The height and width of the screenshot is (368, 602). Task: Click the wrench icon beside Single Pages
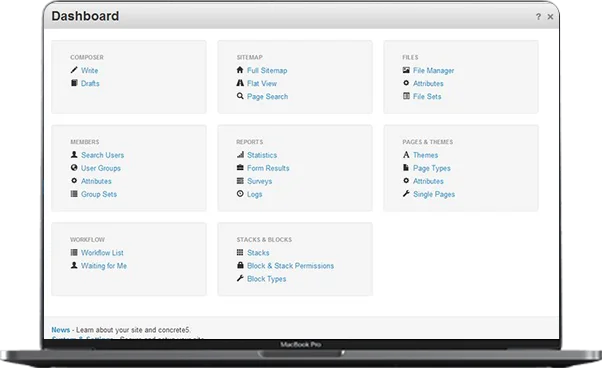point(406,194)
